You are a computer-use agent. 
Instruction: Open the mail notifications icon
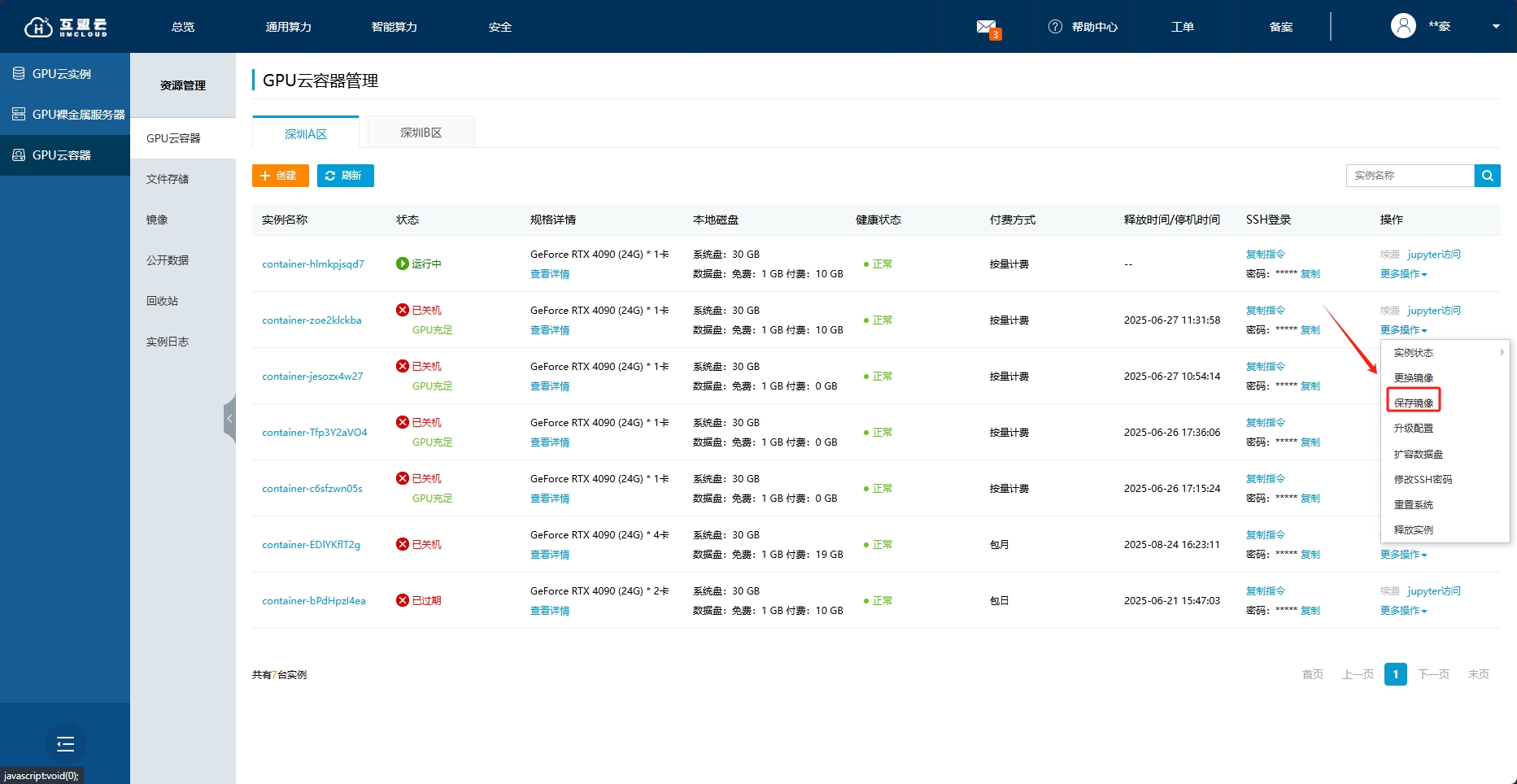coord(987,27)
